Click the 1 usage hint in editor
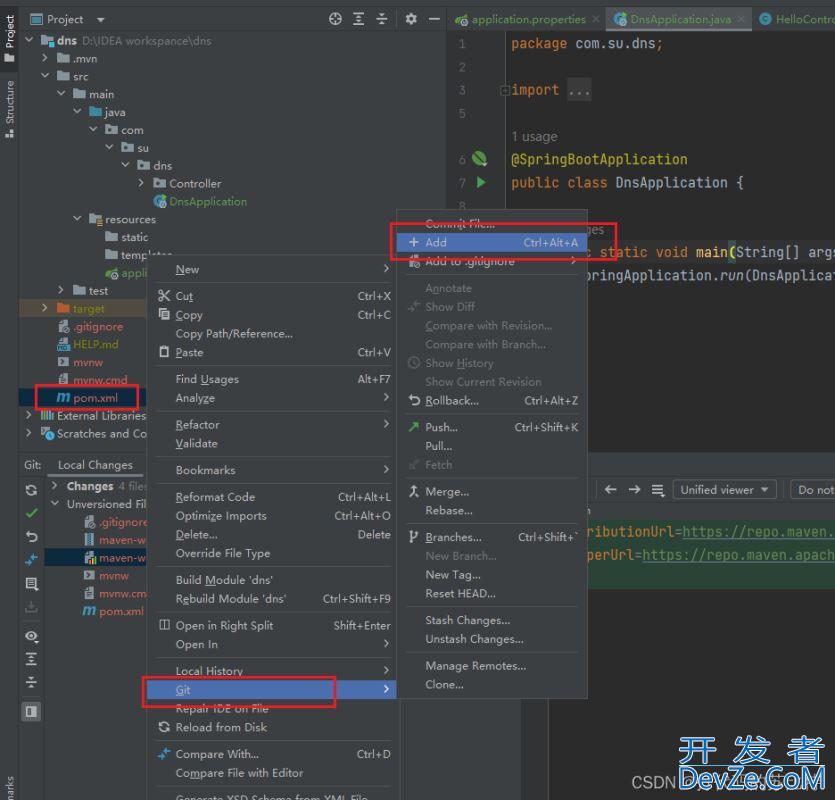Screen dimensions: 835x800 534,137
